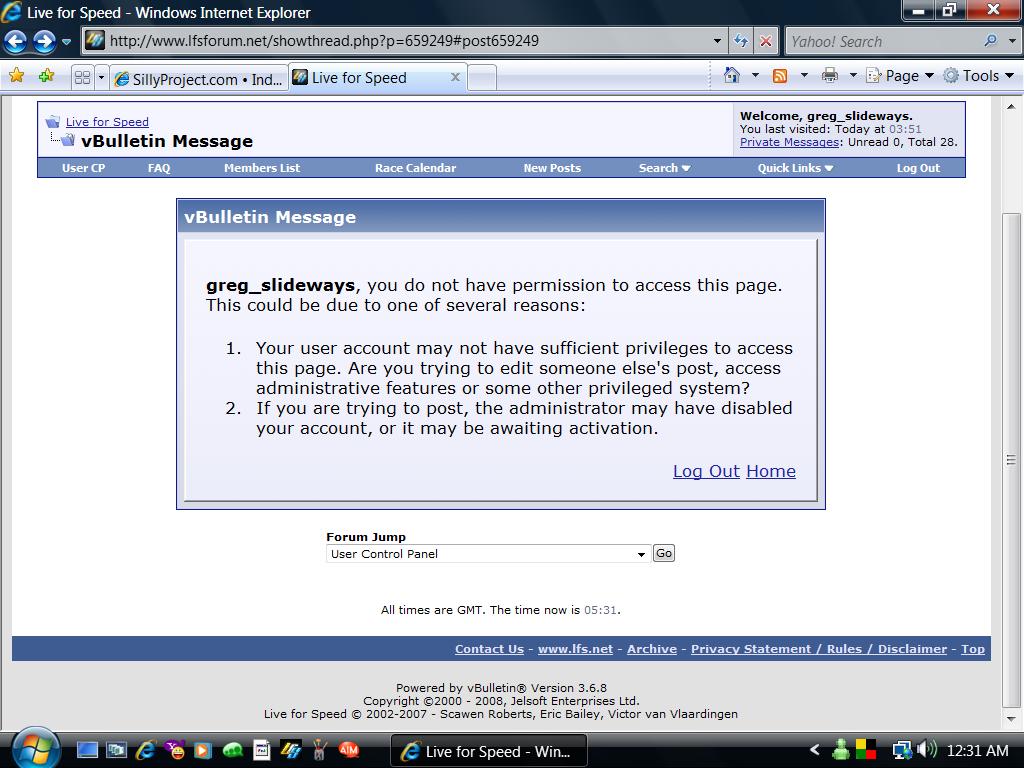Expand the address bar history dropdown
The height and width of the screenshot is (768, 1024).
click(x=717, y=41)
